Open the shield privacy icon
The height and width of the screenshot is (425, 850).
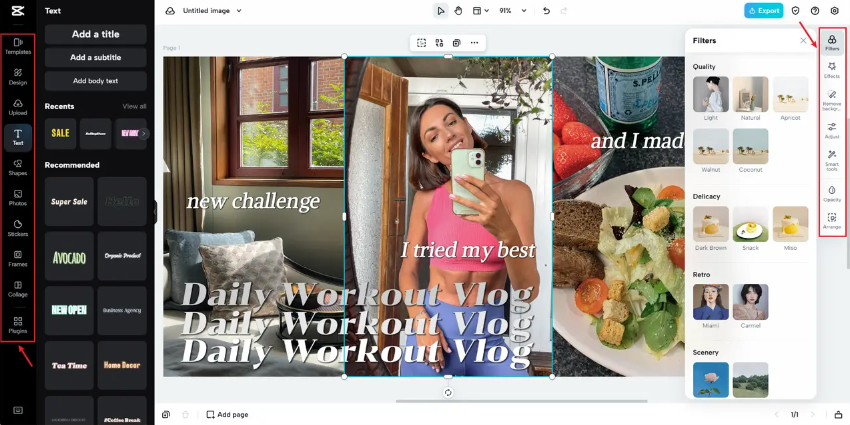coord(795,11)
